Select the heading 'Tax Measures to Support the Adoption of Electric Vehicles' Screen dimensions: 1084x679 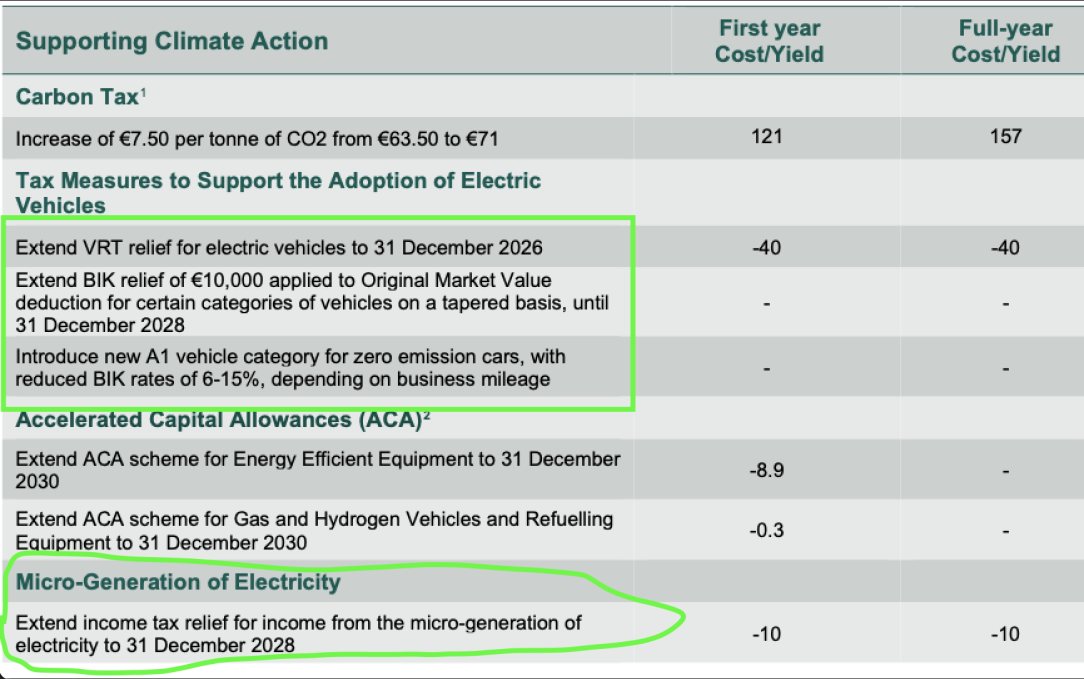[278, 192]
